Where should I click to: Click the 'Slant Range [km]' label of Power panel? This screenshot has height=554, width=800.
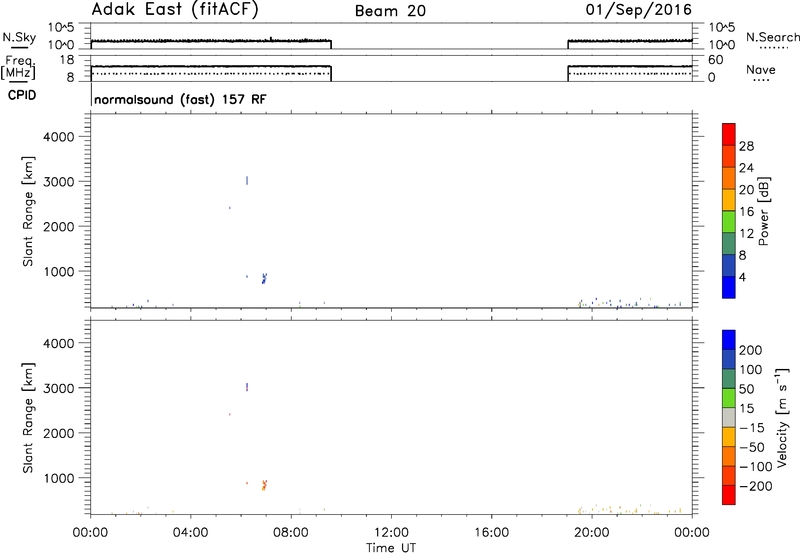pyautogui.click(x=28, y=211)
